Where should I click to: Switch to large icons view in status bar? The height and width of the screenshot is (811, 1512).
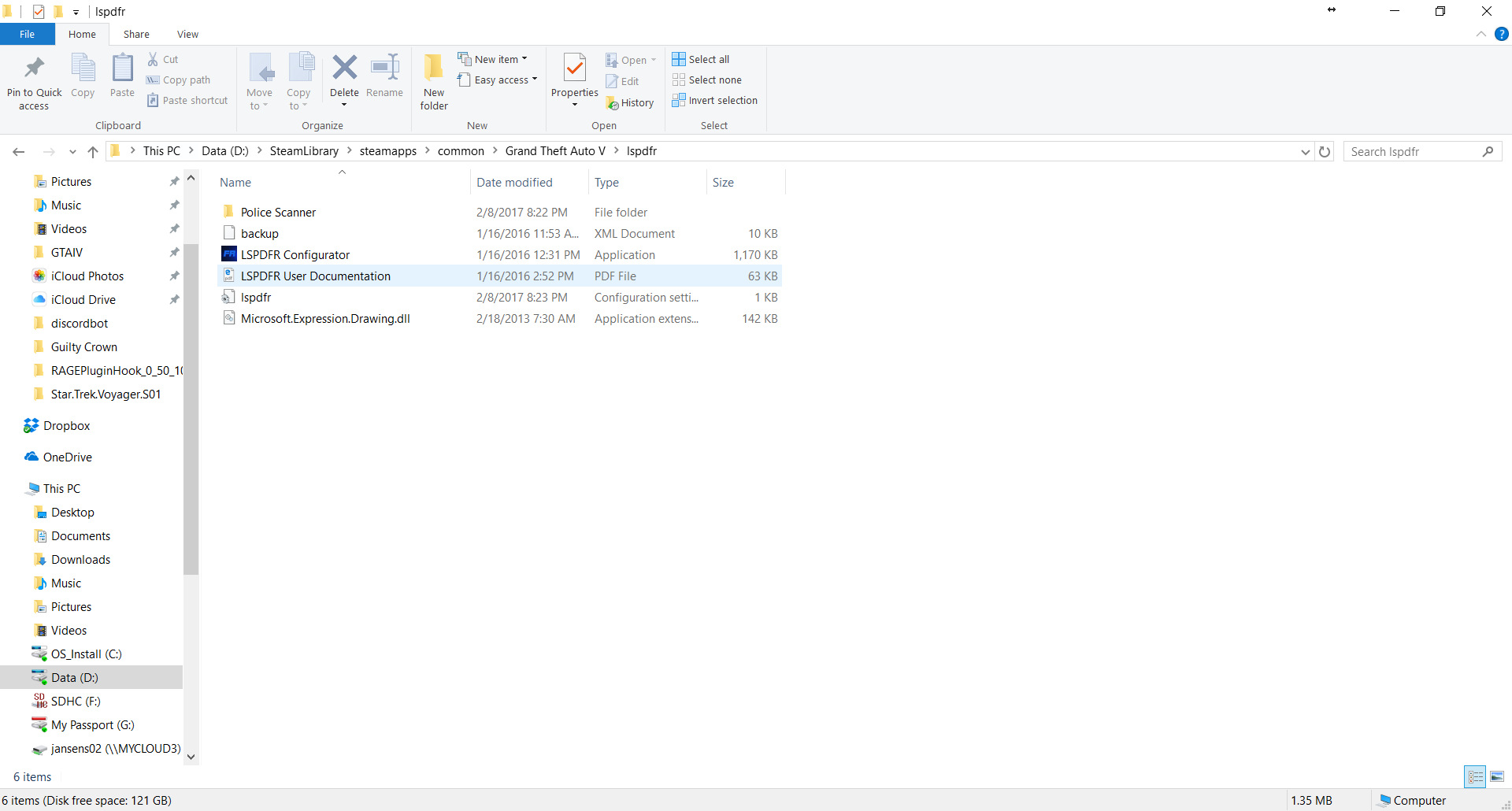(1497, 777)
